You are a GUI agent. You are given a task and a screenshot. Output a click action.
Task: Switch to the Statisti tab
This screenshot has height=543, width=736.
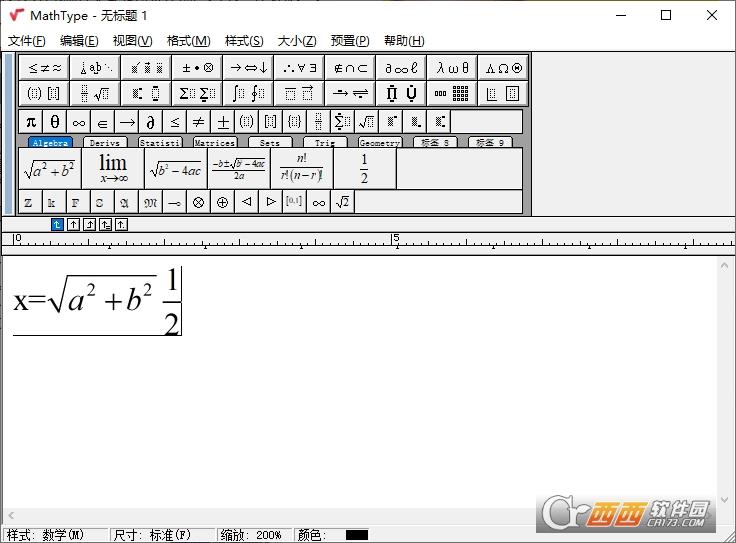coord(160,143)
